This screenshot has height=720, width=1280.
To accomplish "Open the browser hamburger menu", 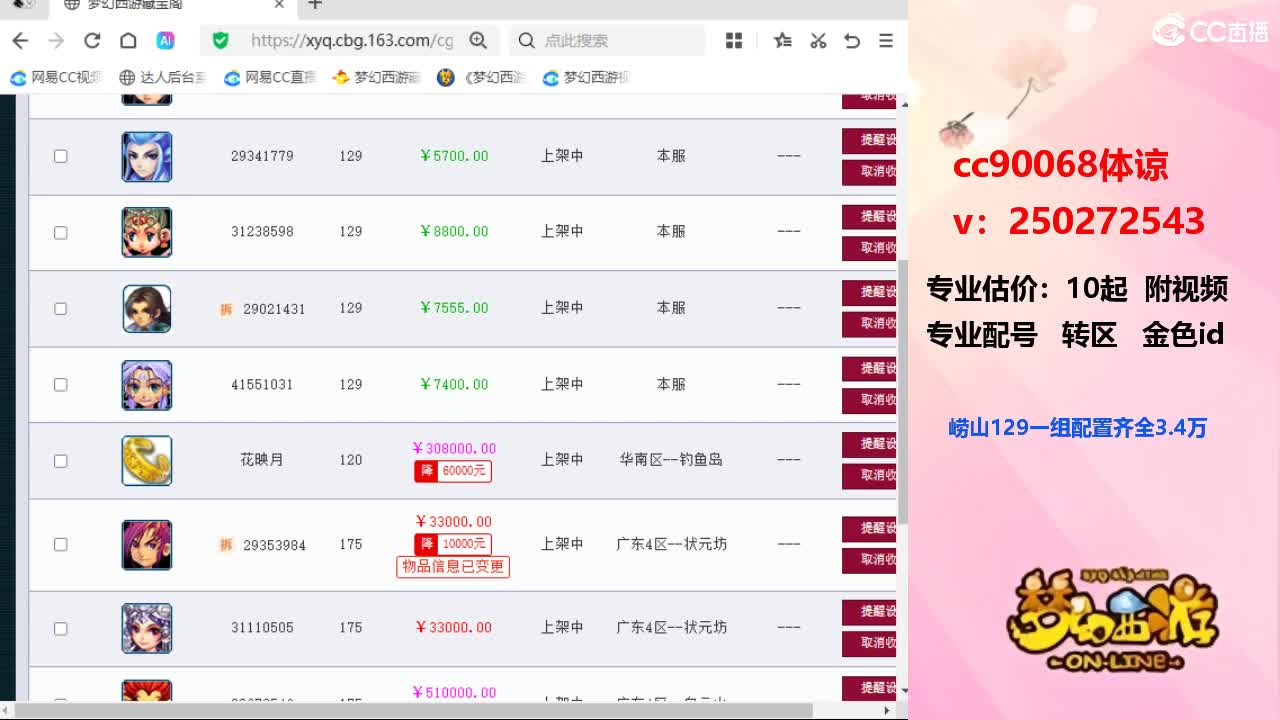I will click(x=886, y=41).
